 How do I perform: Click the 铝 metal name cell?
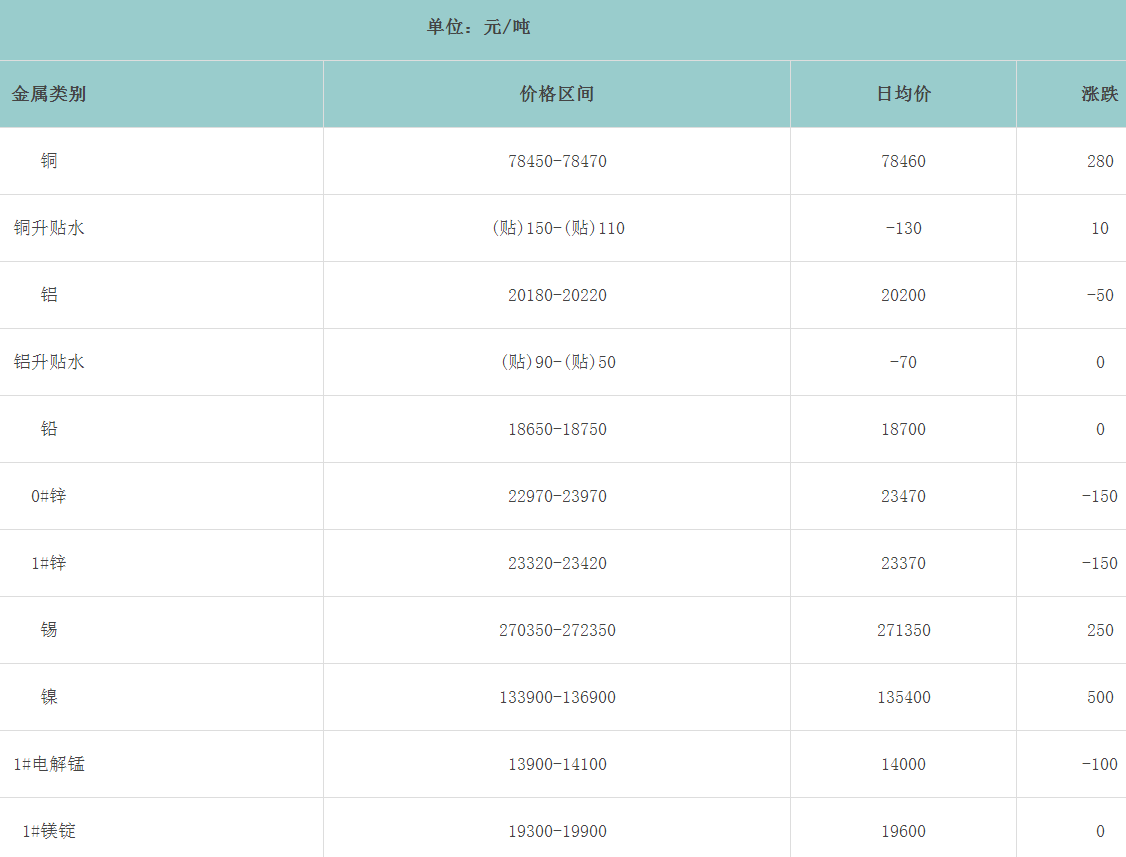[x=49, y=295]
